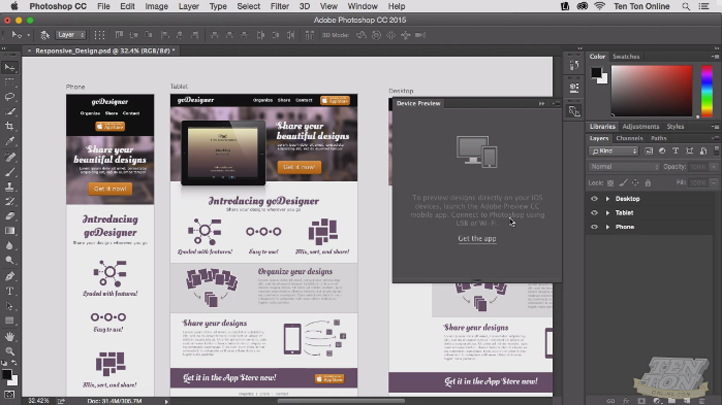The height and width of the screenshot is (405, 722).
Task: Select the Eraser tool
Action: coord(10,216)
